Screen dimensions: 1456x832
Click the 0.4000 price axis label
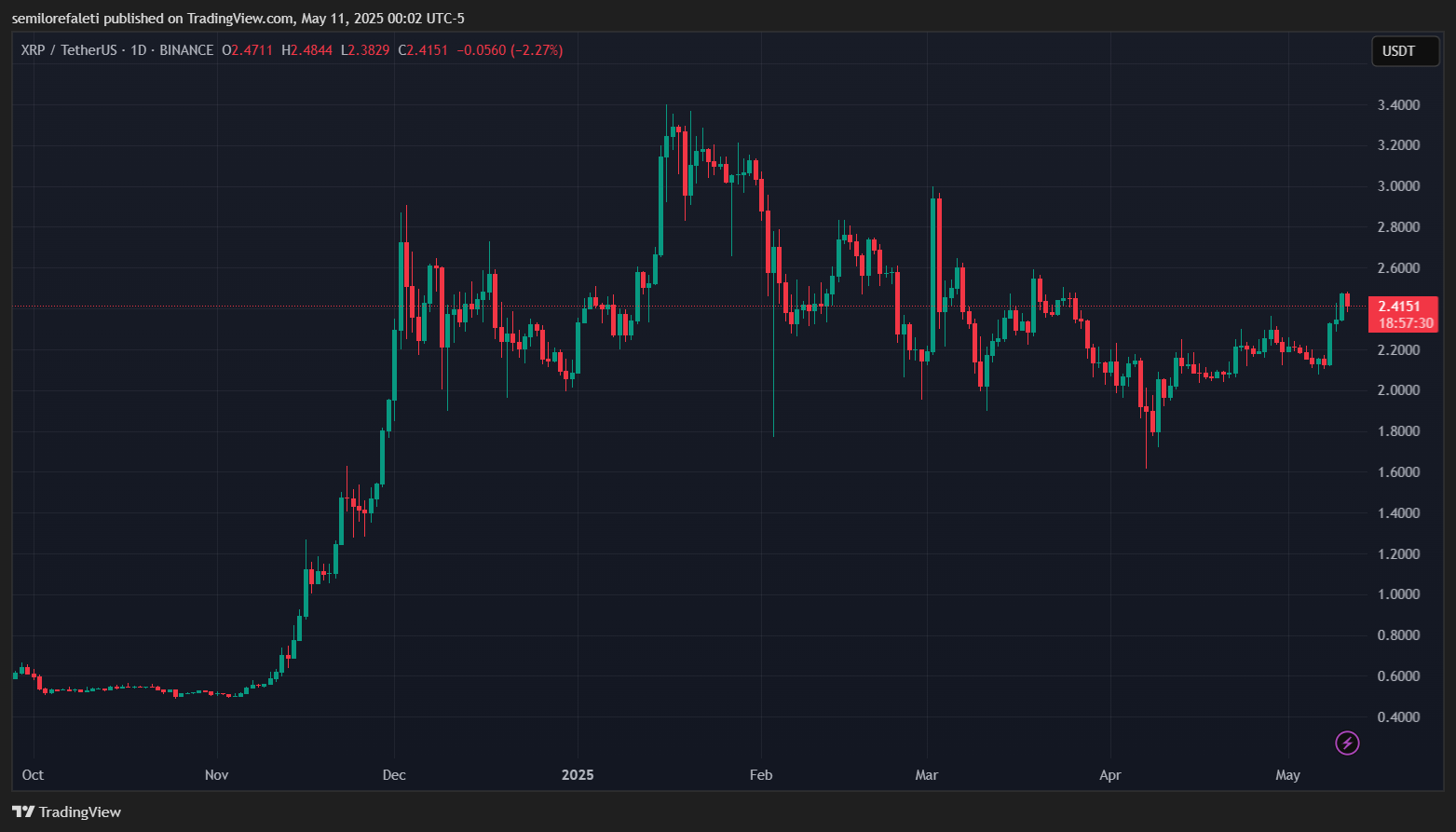[1398, 717]
